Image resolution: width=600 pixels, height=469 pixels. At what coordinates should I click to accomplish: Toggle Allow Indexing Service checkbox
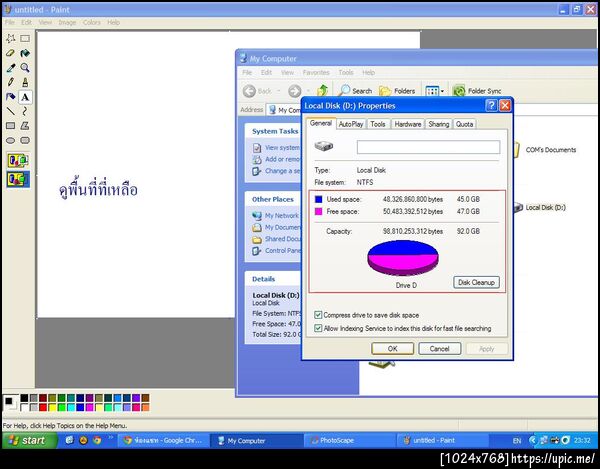tap(318, 328)
